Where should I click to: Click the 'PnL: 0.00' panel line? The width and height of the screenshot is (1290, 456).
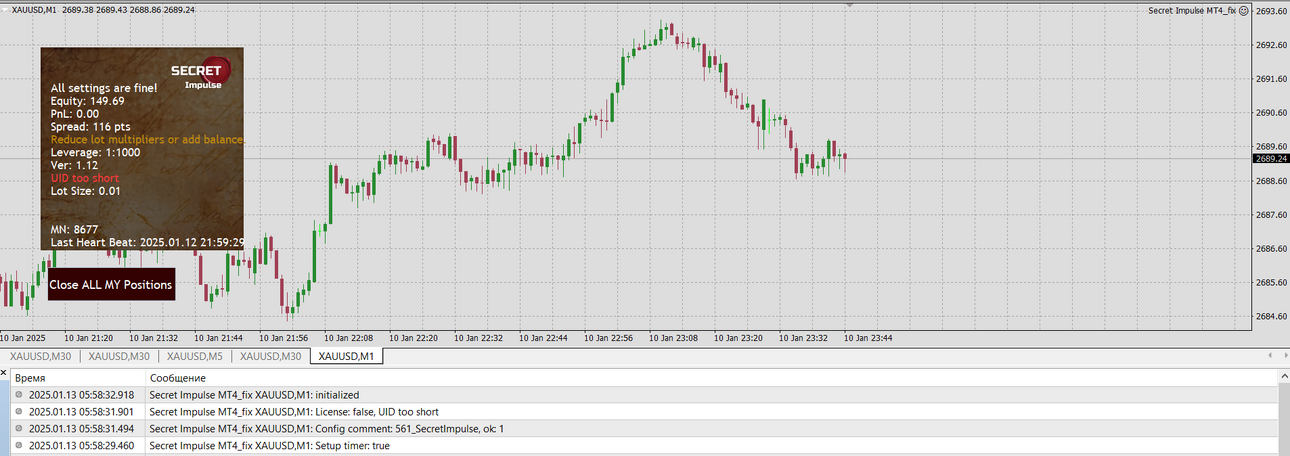click(75, 114)
